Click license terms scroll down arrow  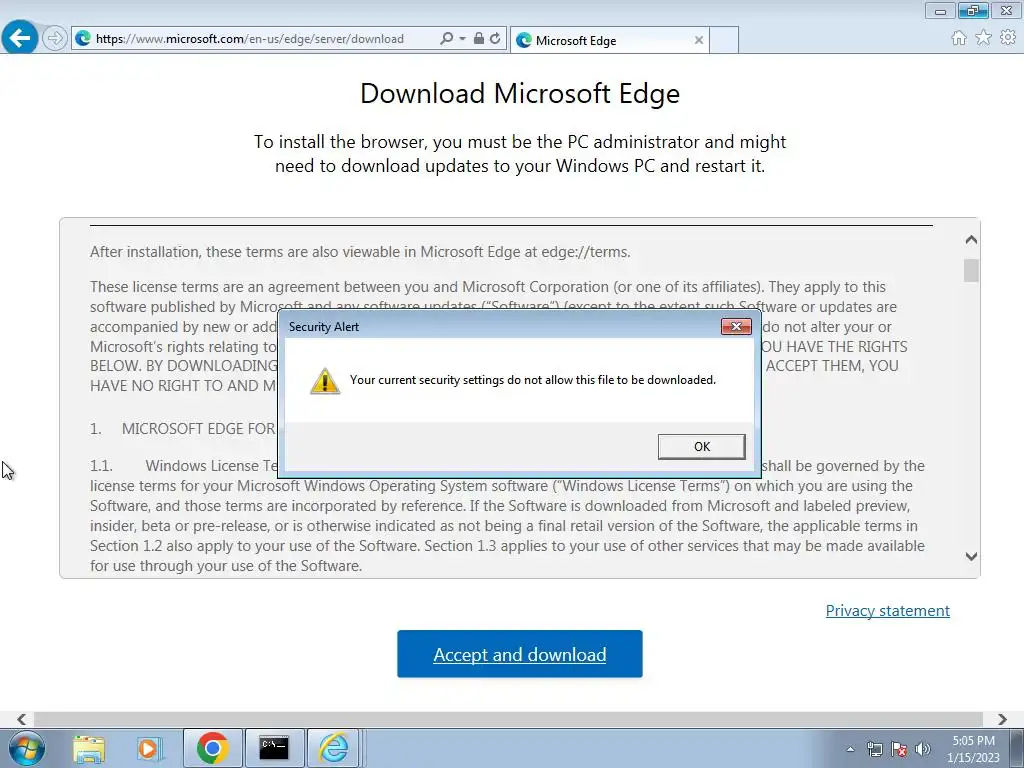point(971,556)
